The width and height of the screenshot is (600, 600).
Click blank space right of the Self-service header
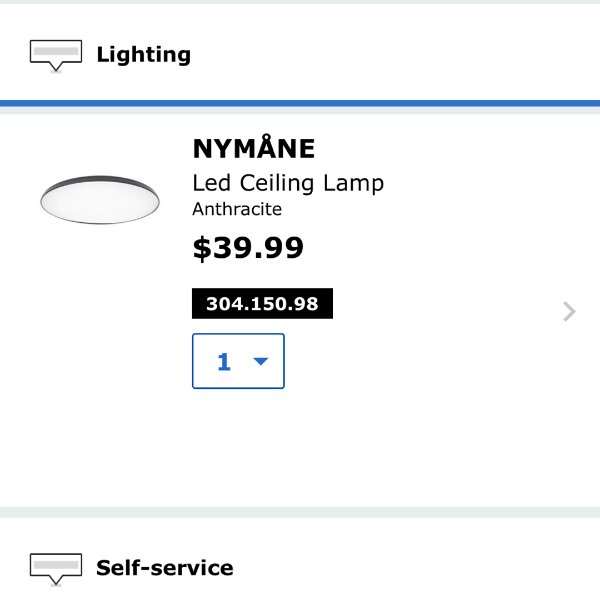417,568
